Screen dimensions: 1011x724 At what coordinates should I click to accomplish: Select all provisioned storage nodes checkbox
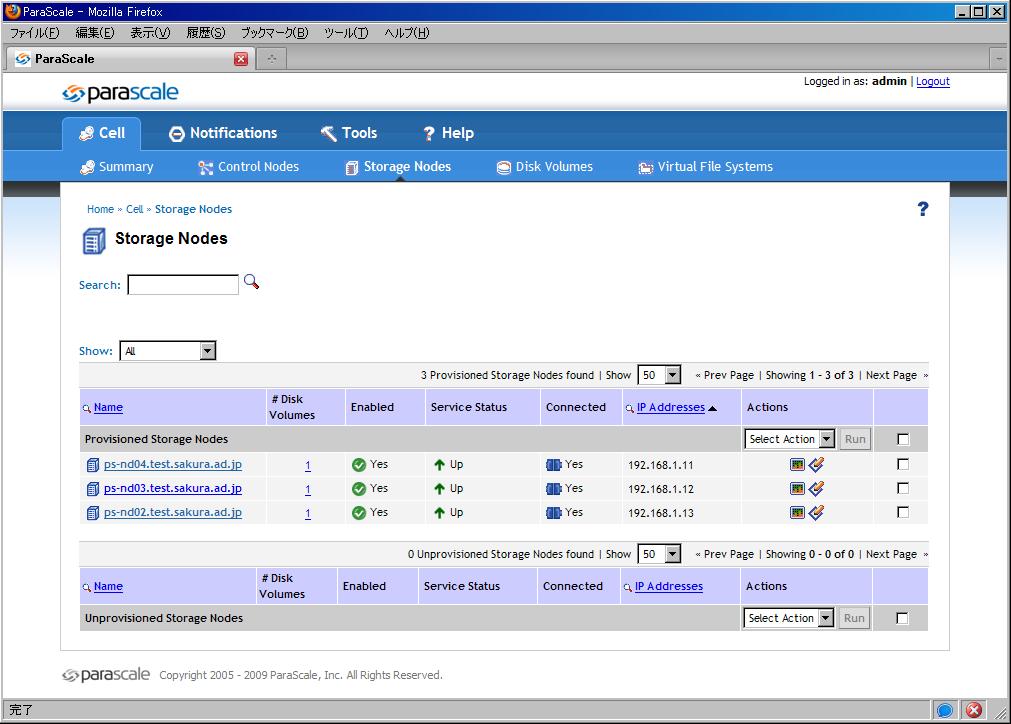(x=903, y=439)
